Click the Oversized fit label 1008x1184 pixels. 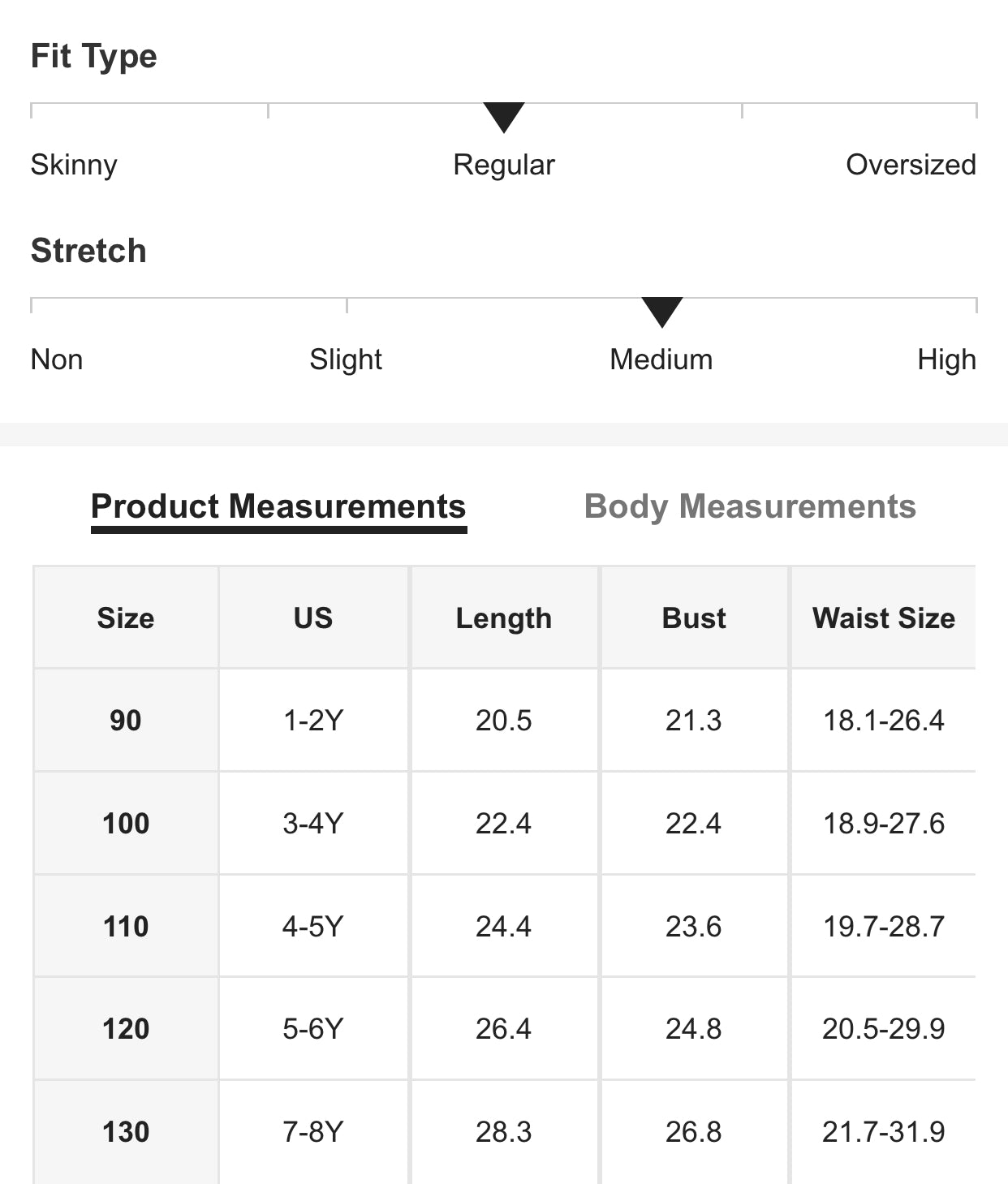(x=911, y=165)
